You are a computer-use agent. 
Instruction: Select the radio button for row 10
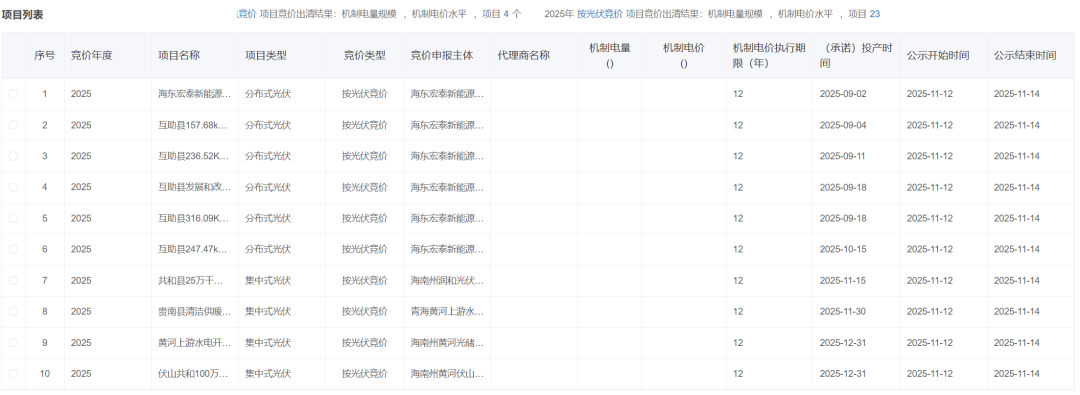point(13,374)
